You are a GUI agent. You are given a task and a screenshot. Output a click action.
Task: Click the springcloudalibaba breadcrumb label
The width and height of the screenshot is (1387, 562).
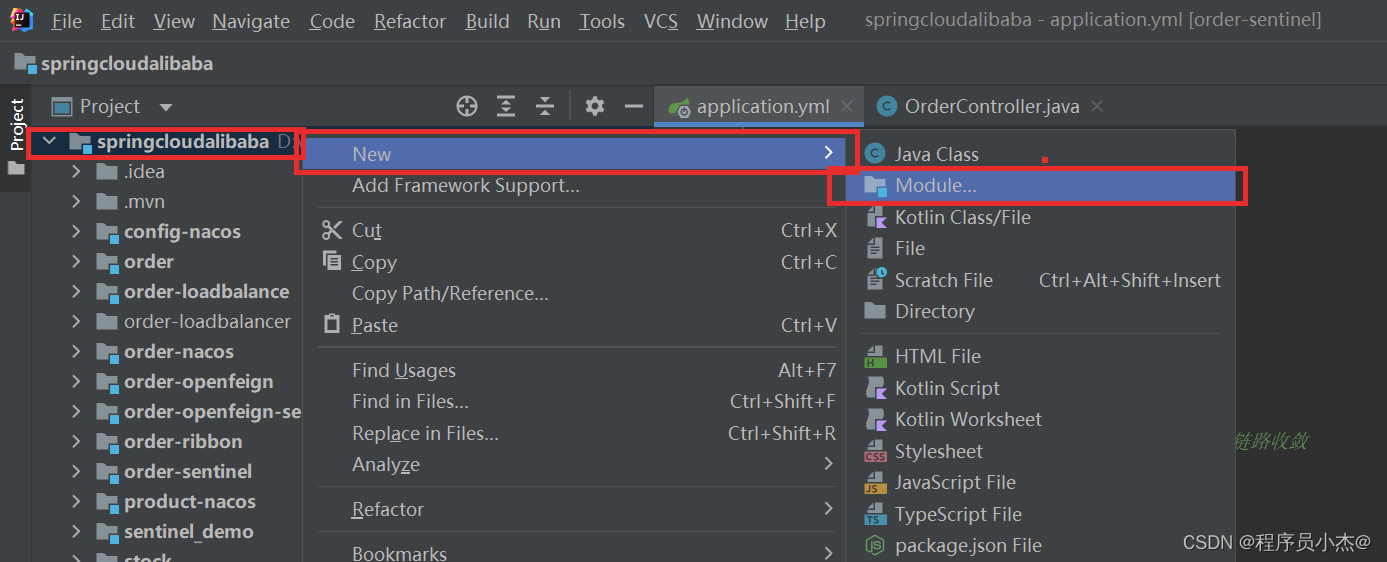[127, 64]
